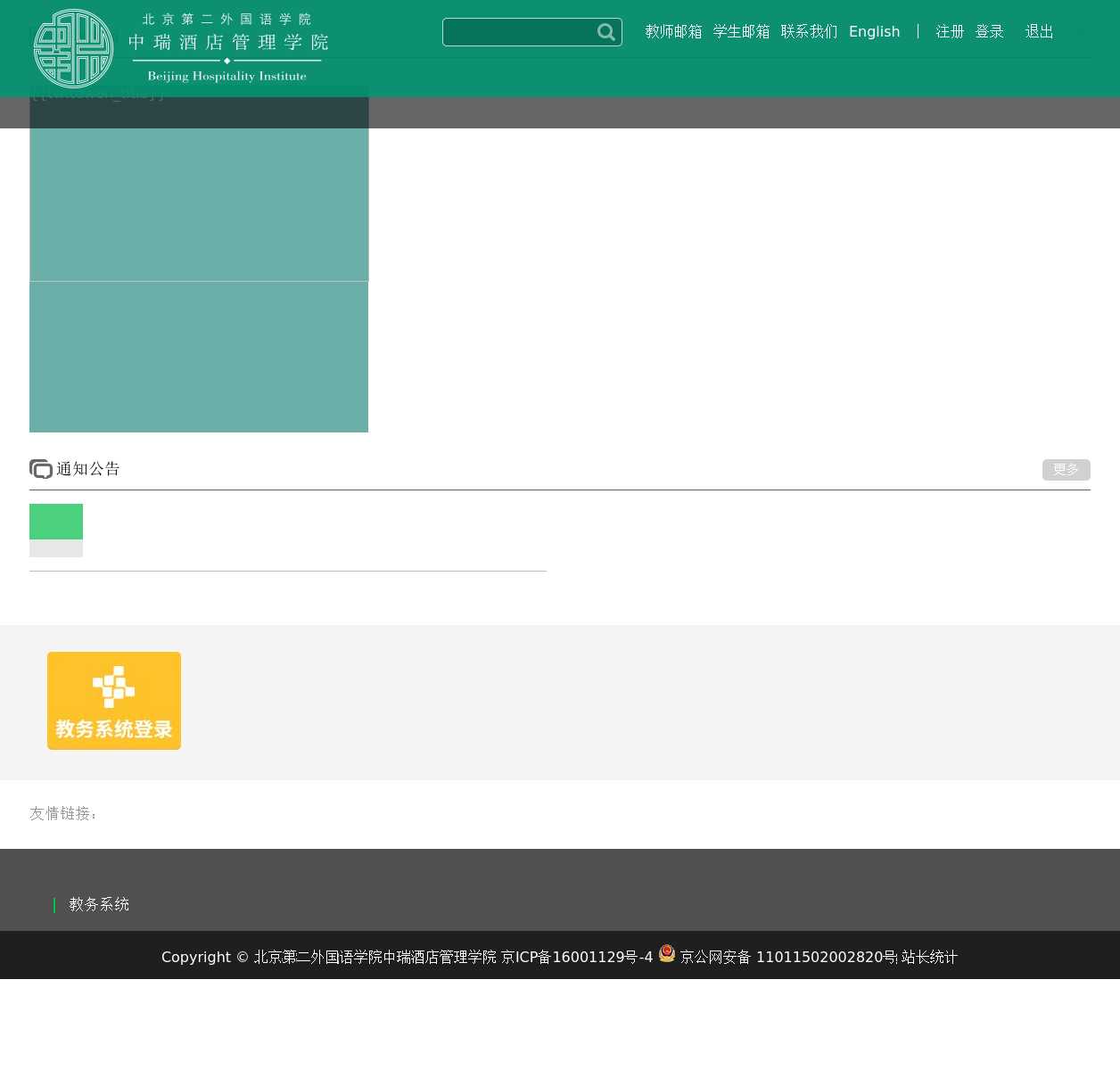Screen dimensions: 1120x1070
Task: Click the 退出 link
Action: [1039, 32]
